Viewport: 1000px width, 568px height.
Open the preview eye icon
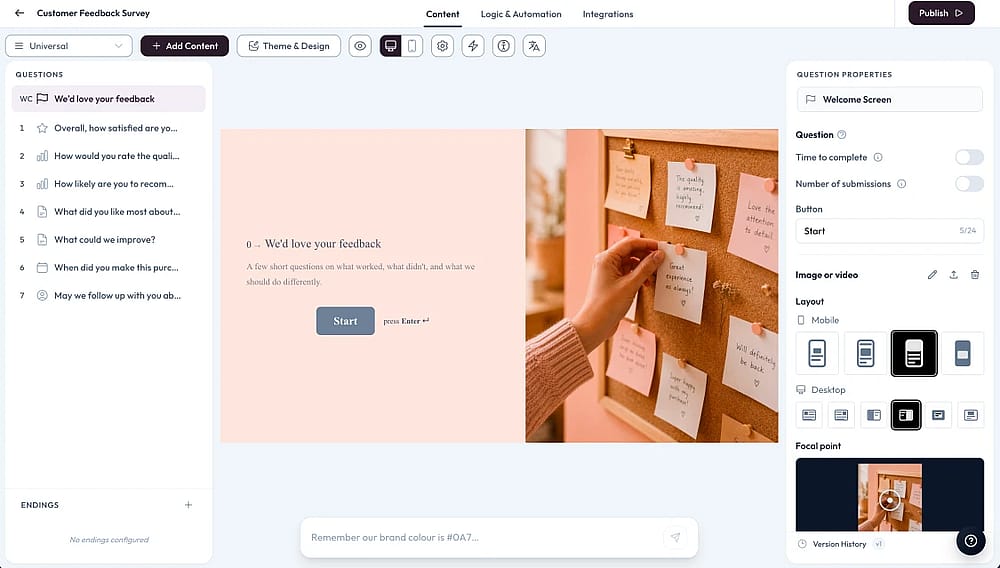[x=360, y=46]
